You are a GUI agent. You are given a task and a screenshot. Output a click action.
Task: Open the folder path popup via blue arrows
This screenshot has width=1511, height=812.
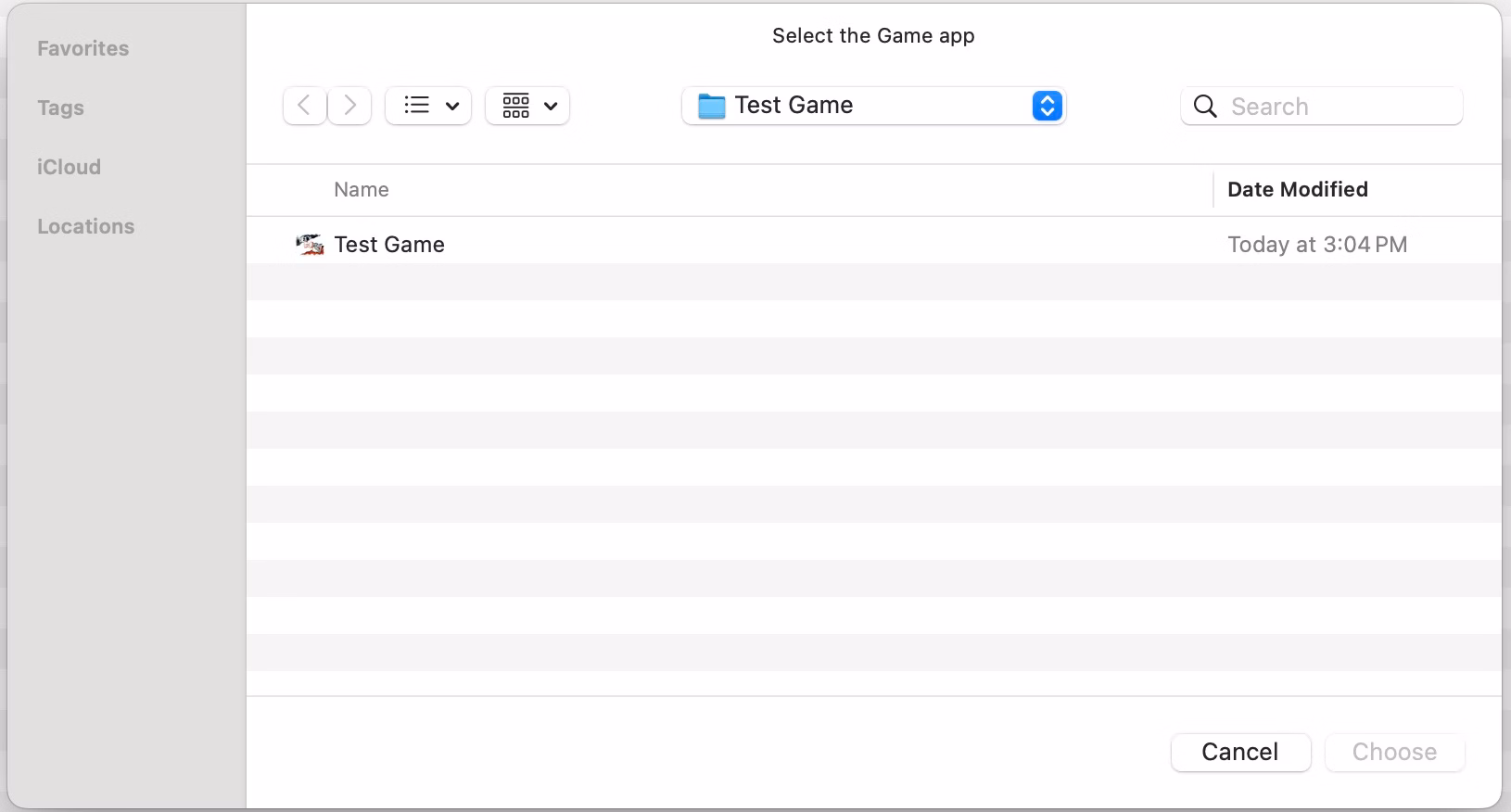(x=1047, y=107)
